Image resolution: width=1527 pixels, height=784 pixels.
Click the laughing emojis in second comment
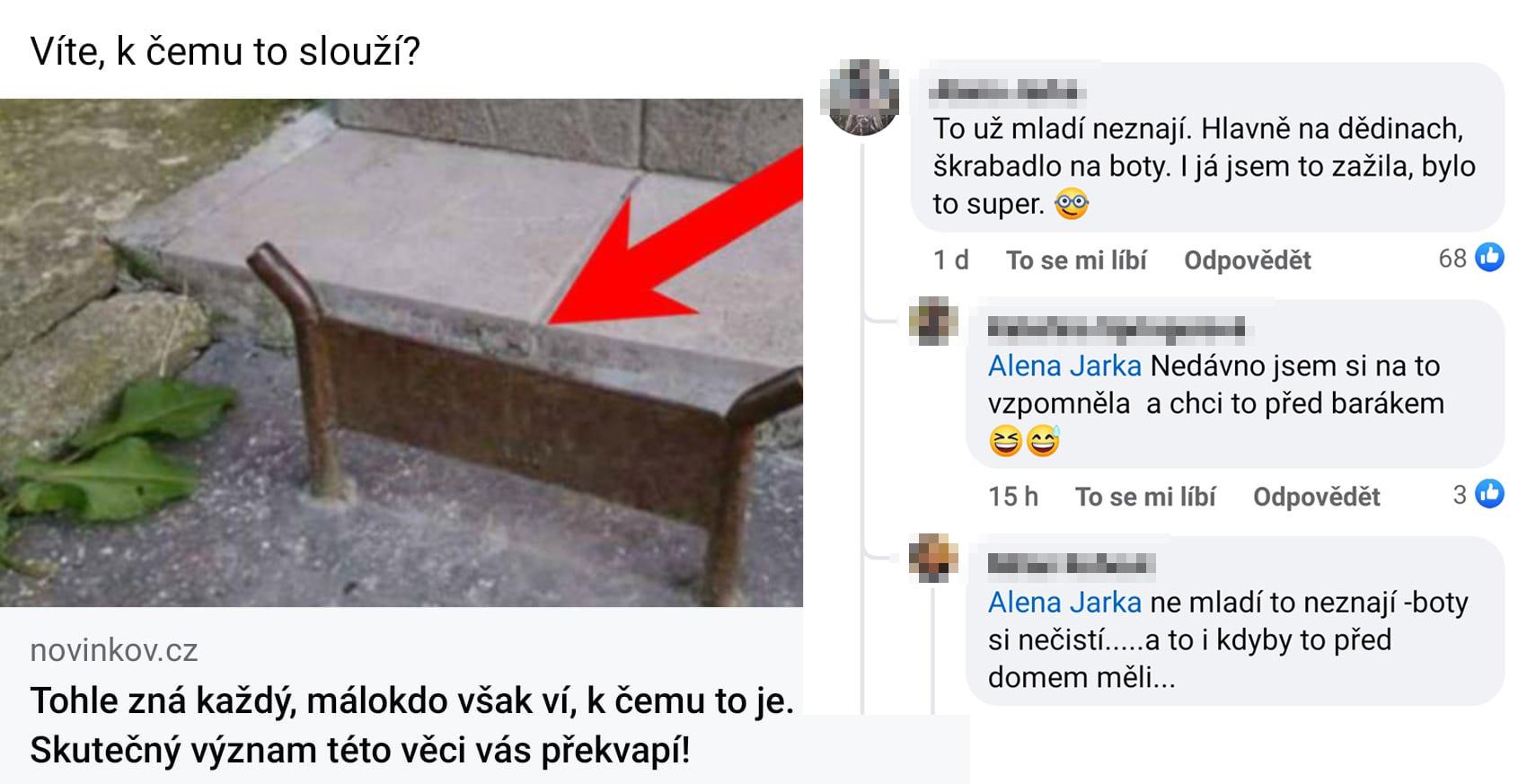[1024, 441]
